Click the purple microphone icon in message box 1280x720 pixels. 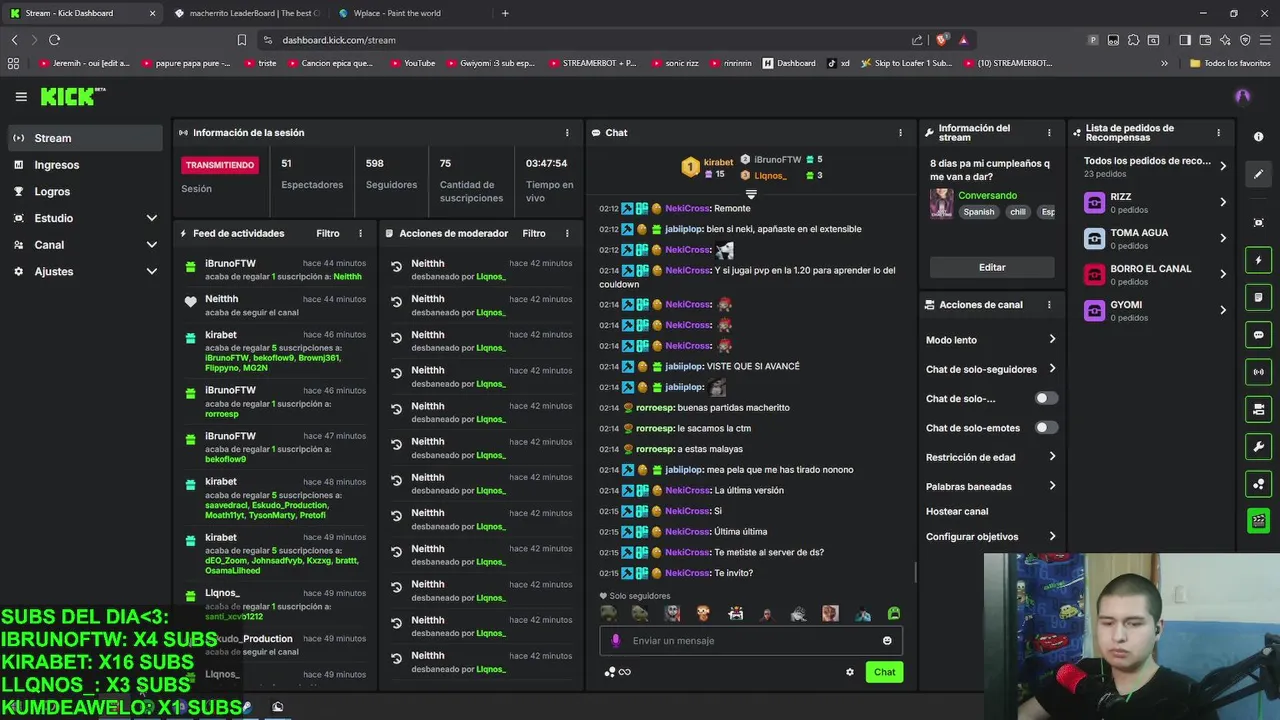click(x=616, y=641)
